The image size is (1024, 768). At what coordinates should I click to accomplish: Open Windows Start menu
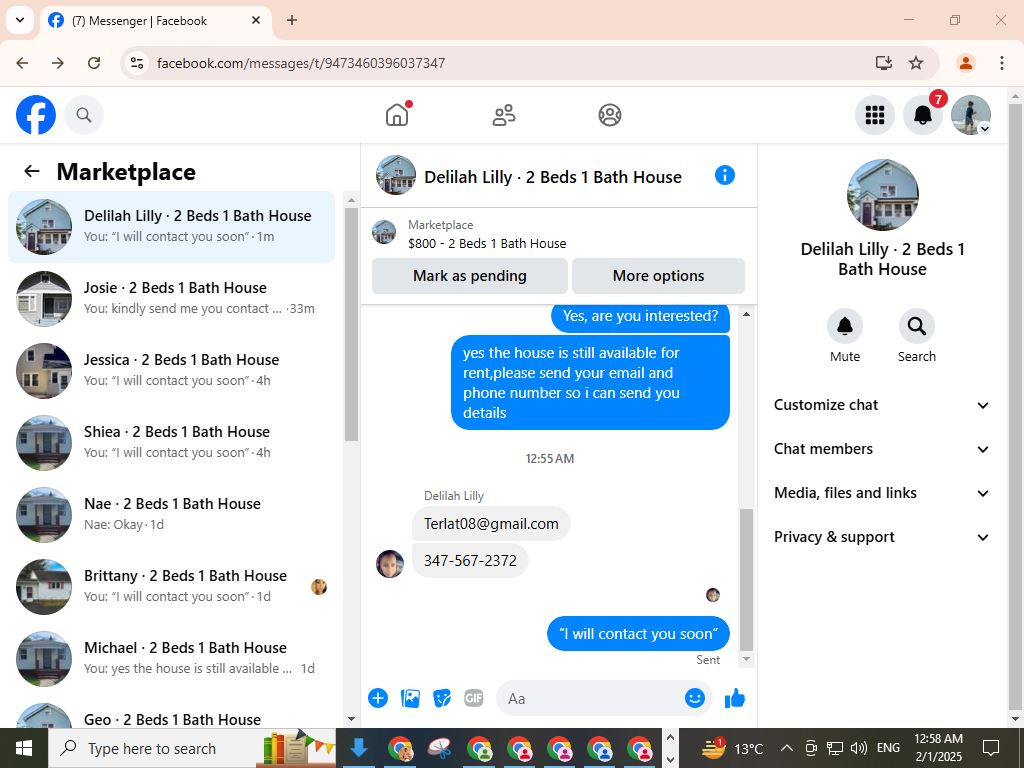(x=24, y=748)
